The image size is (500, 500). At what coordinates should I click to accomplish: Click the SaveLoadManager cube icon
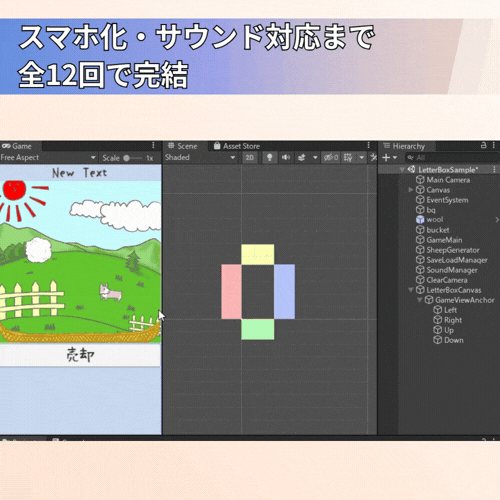pyautogui.click(x=420, y=260)
